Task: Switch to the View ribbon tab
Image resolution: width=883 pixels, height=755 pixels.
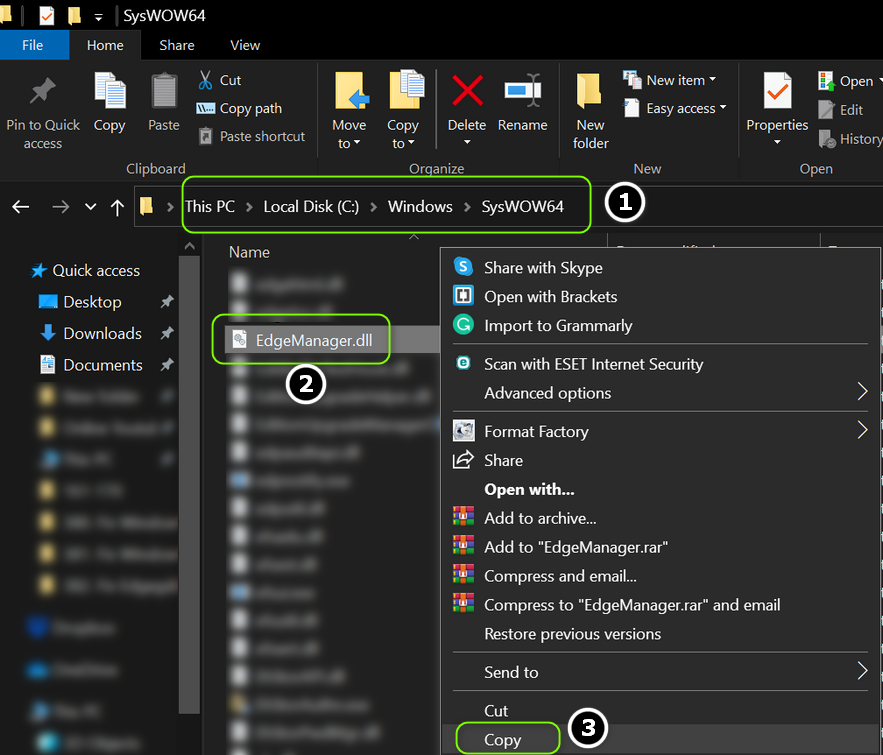Action: [x=245, y=45]
